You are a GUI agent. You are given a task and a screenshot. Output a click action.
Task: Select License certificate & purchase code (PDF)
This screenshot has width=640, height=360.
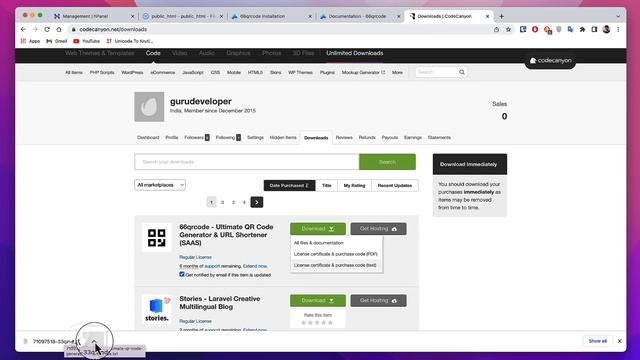pos(336,254)
